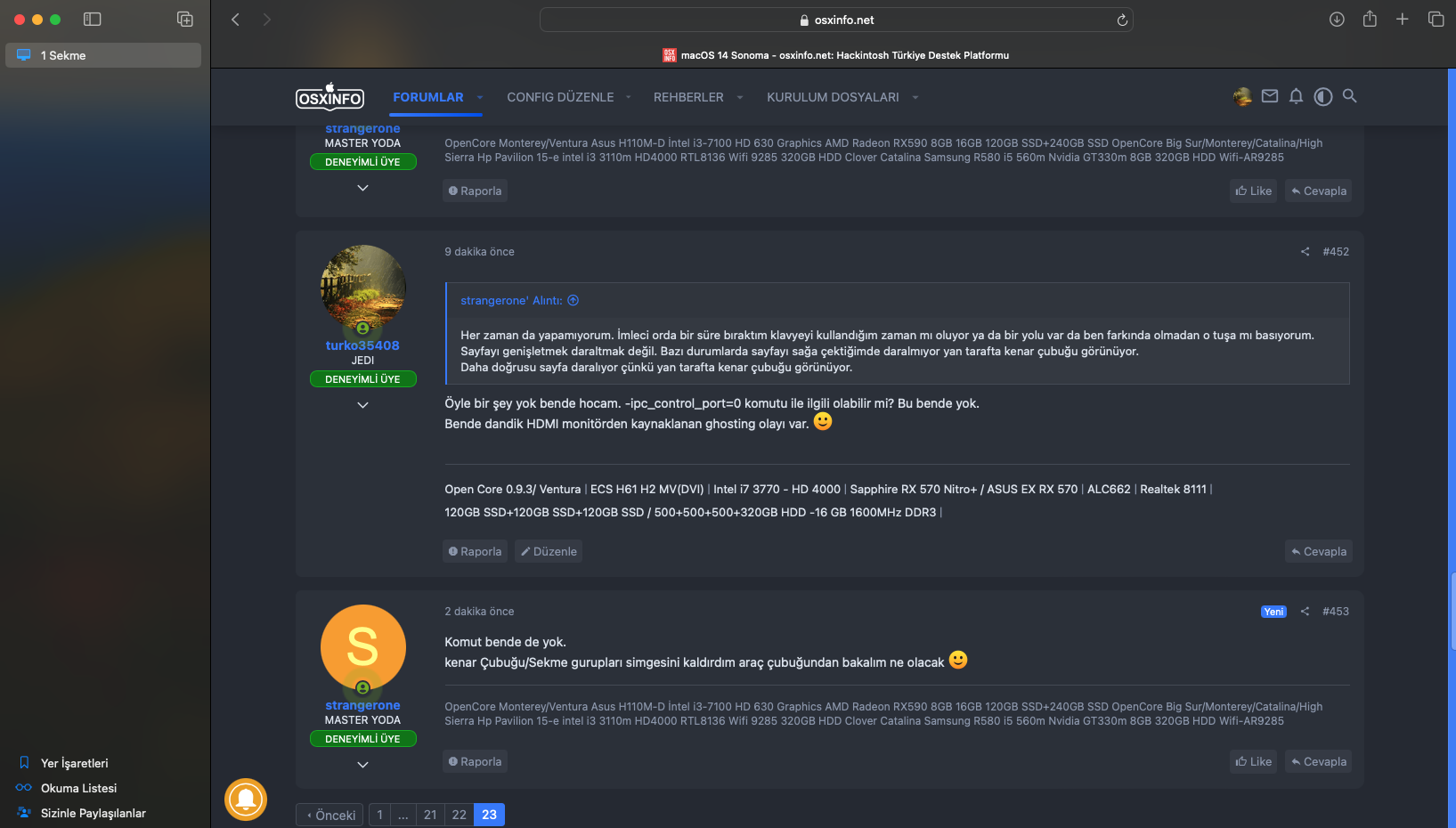Like post #453 by strangerone

coord(1253,762)
